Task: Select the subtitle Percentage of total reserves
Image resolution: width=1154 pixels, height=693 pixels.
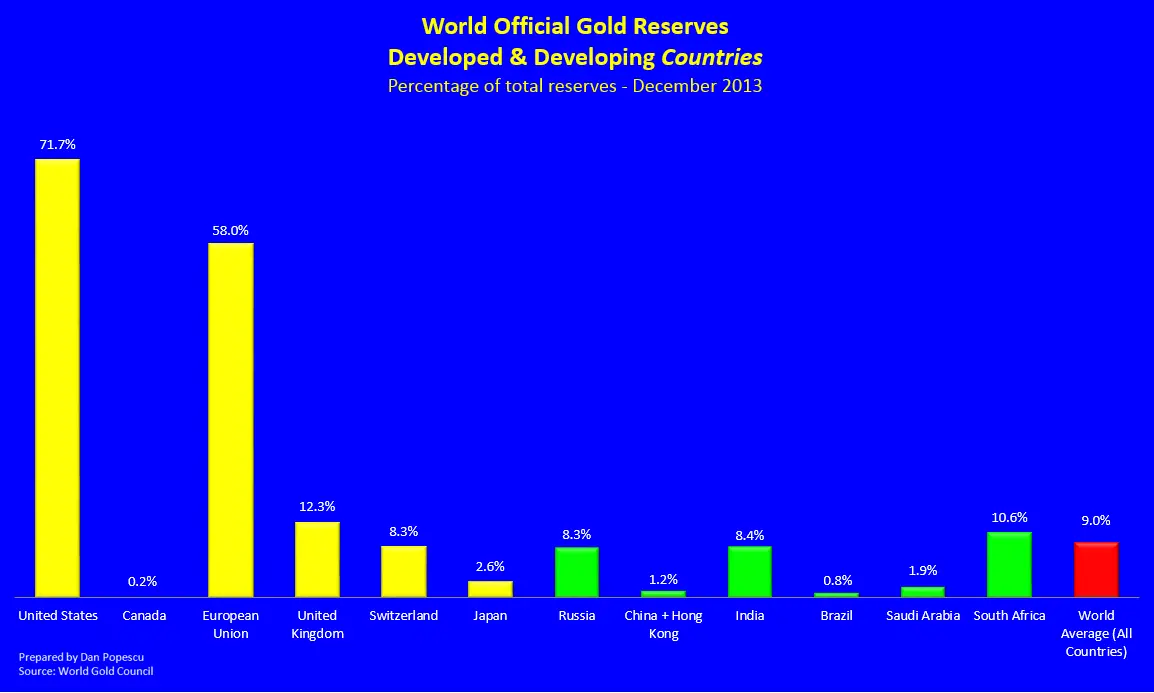Action: click(575, 86)
